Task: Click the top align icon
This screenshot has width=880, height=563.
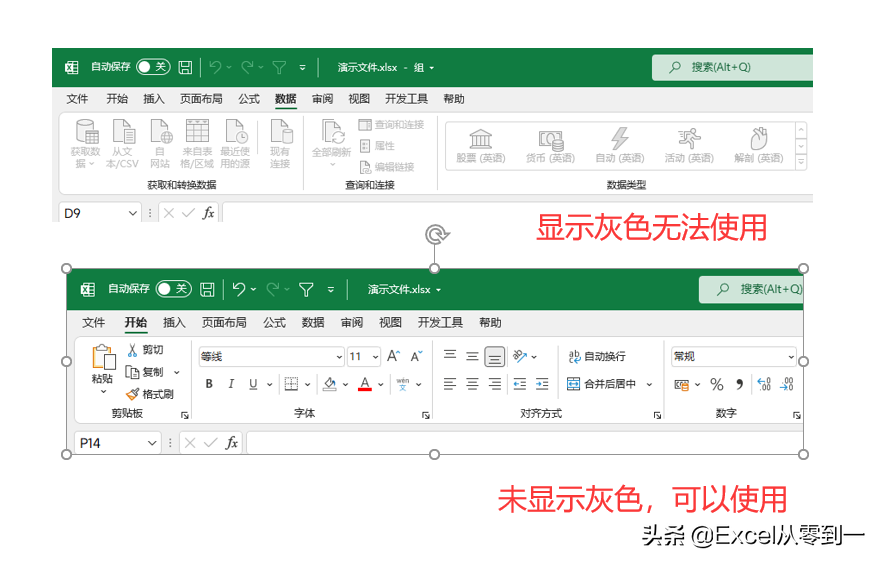Action: pos(450,356)
